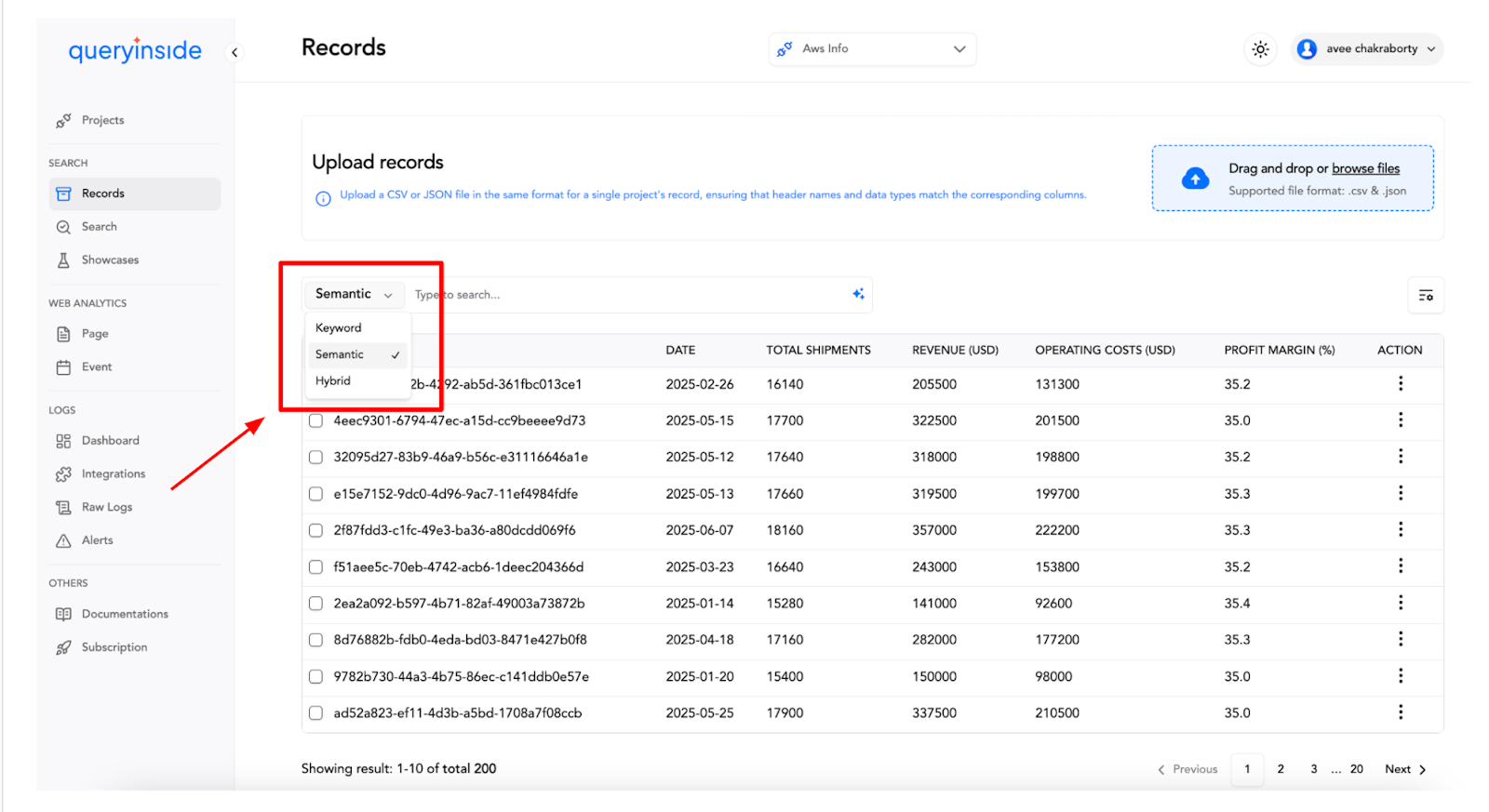Select checkbox for record 9782b730
1489x812 pixels.
coord(315,676)
